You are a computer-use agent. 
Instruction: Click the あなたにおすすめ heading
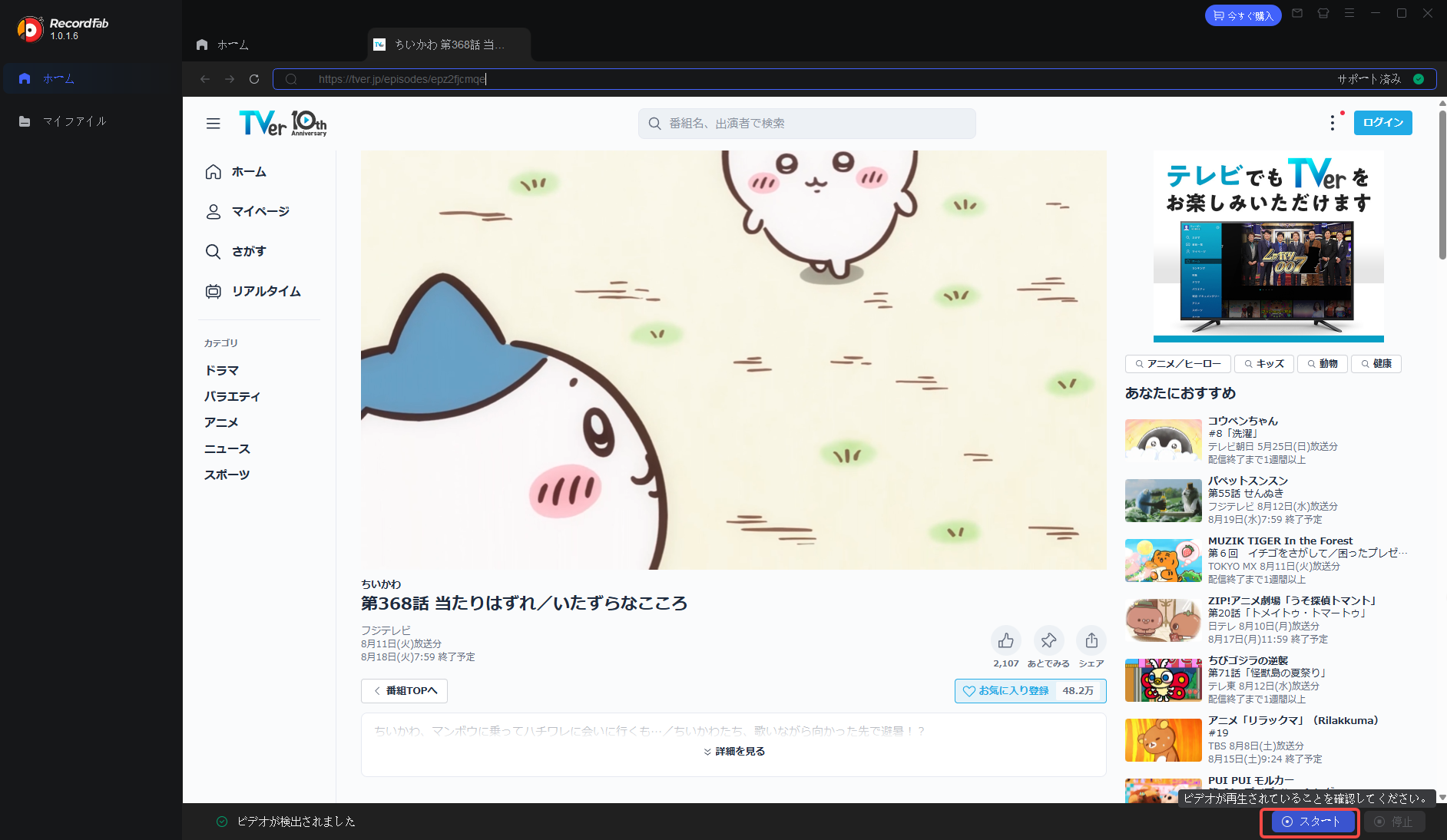pos(1180,393)
